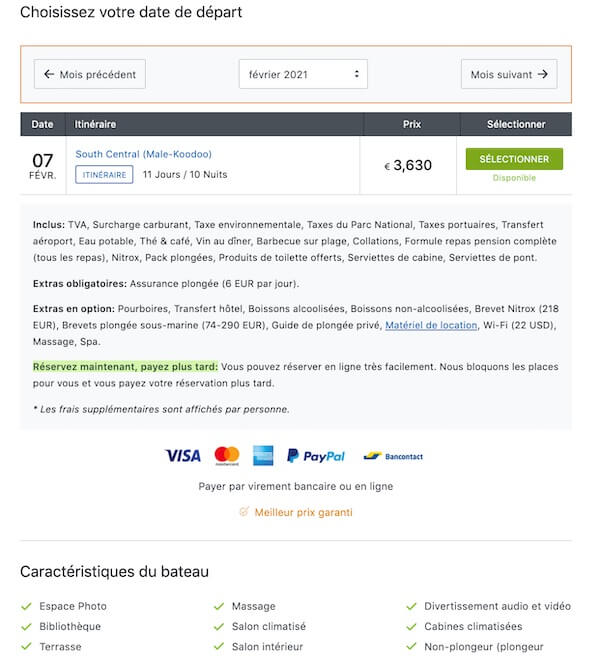600x660 pixels.
Task: Go to next month with Mois suivant
Action: click(509, 74)
